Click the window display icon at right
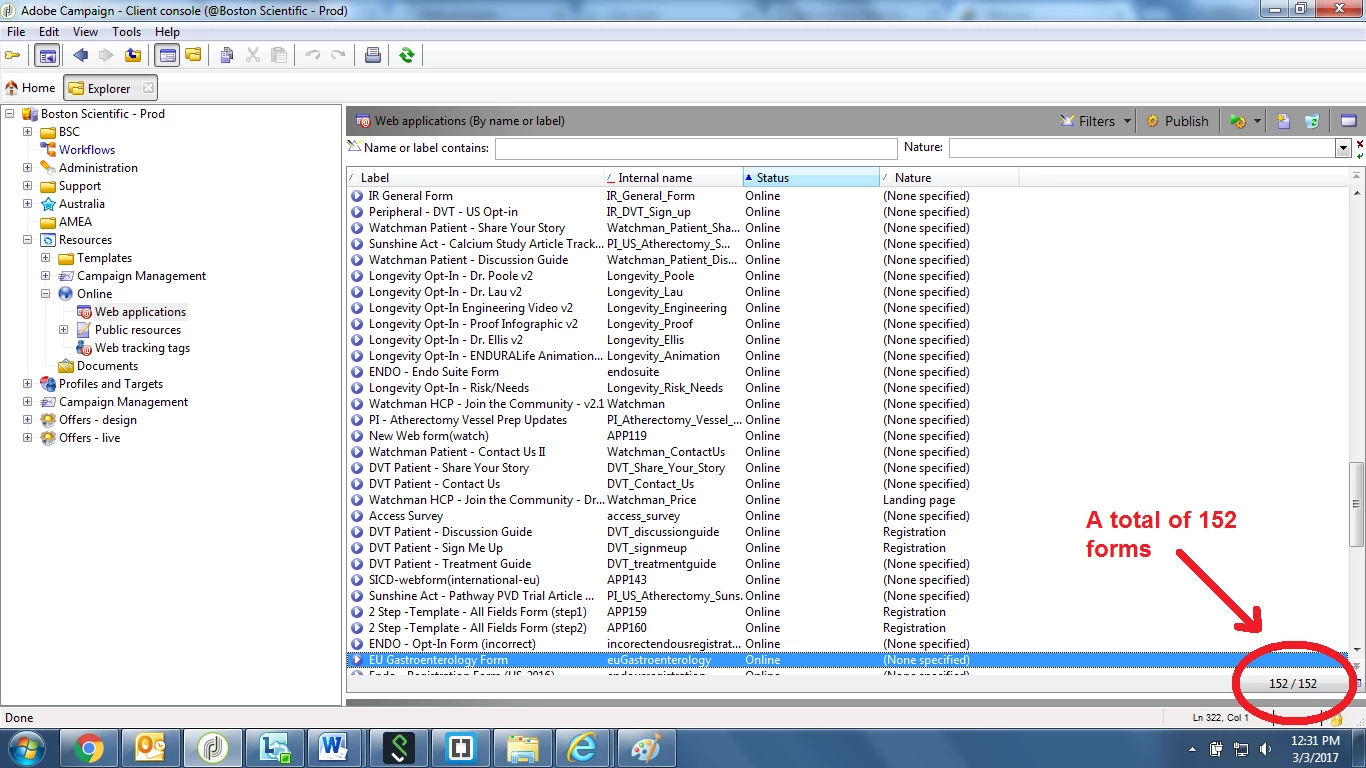The height and width of the screenshot is (768, 1366). point(1348,121)
